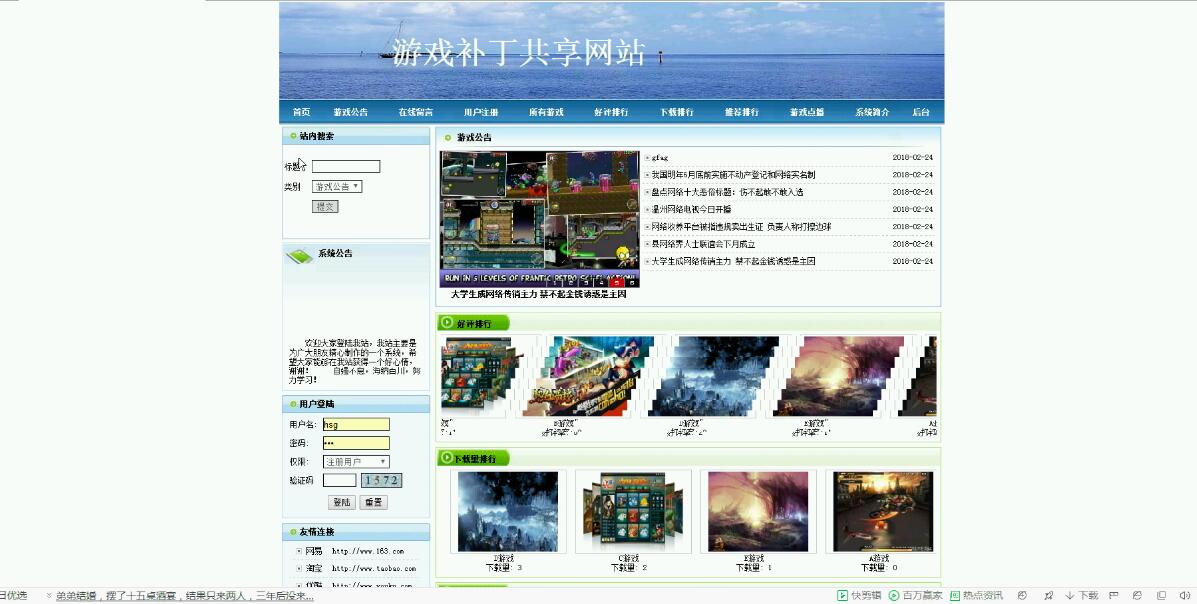Screen dimensions: 1197x604
Task: Go to 游戏公告 in the navigation bar
Action: (350, 112)
